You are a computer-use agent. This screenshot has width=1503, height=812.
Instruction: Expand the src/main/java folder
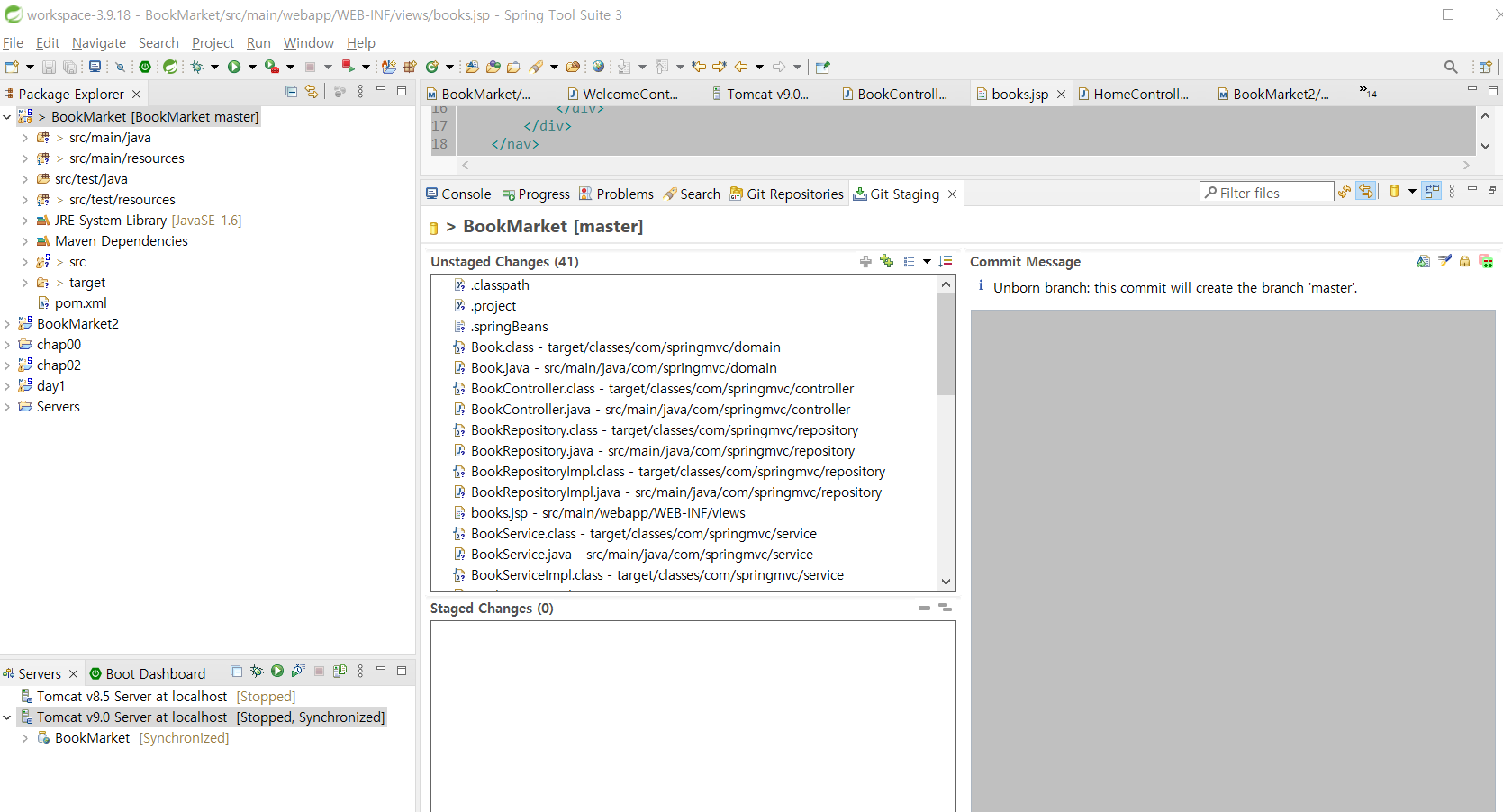25,138
